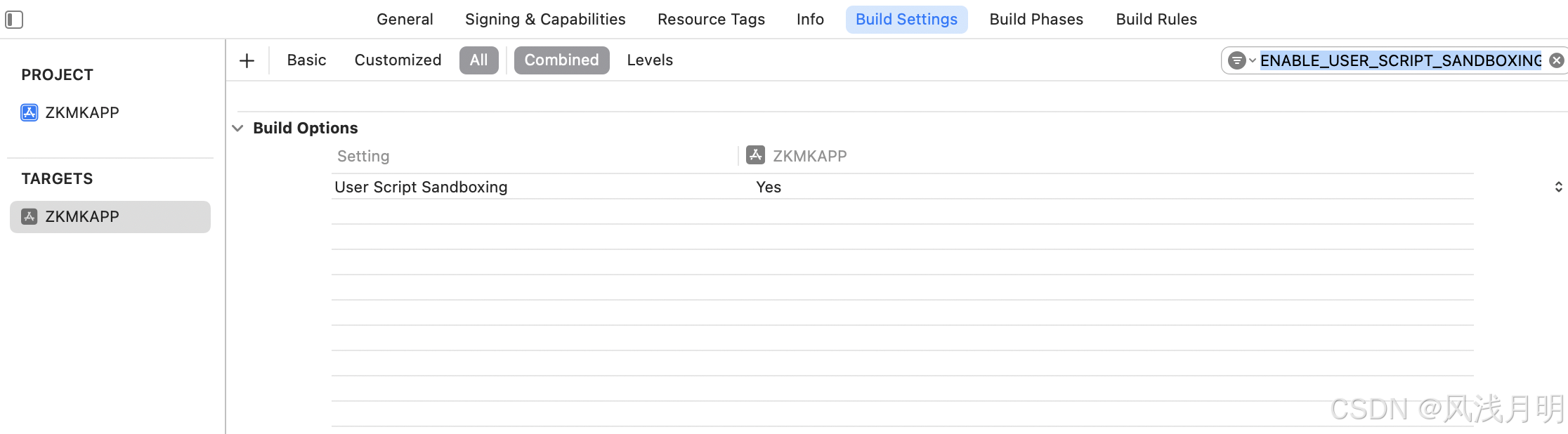
Task: Show Basic build settings
Action: point(306,60)
